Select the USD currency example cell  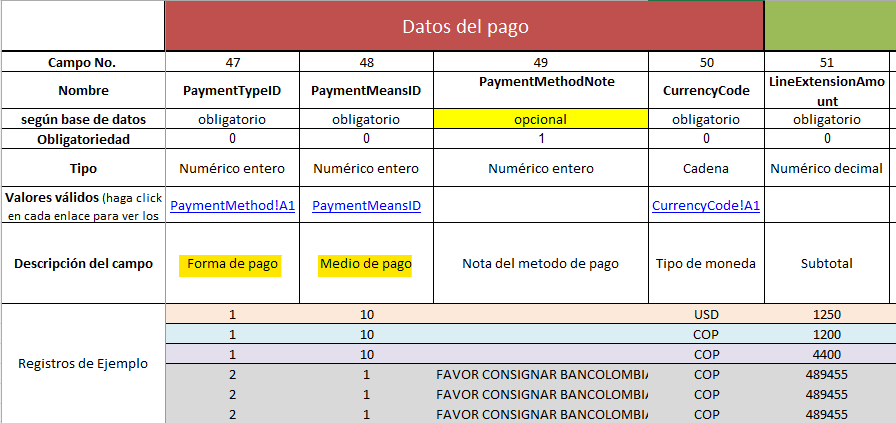click(706, 314)
